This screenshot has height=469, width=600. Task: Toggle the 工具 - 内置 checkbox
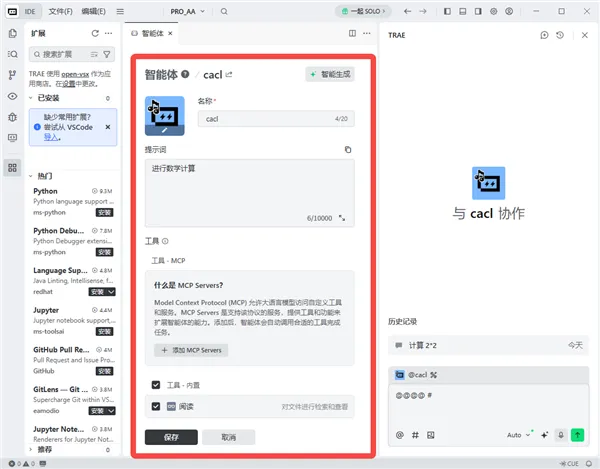[156, 384]
